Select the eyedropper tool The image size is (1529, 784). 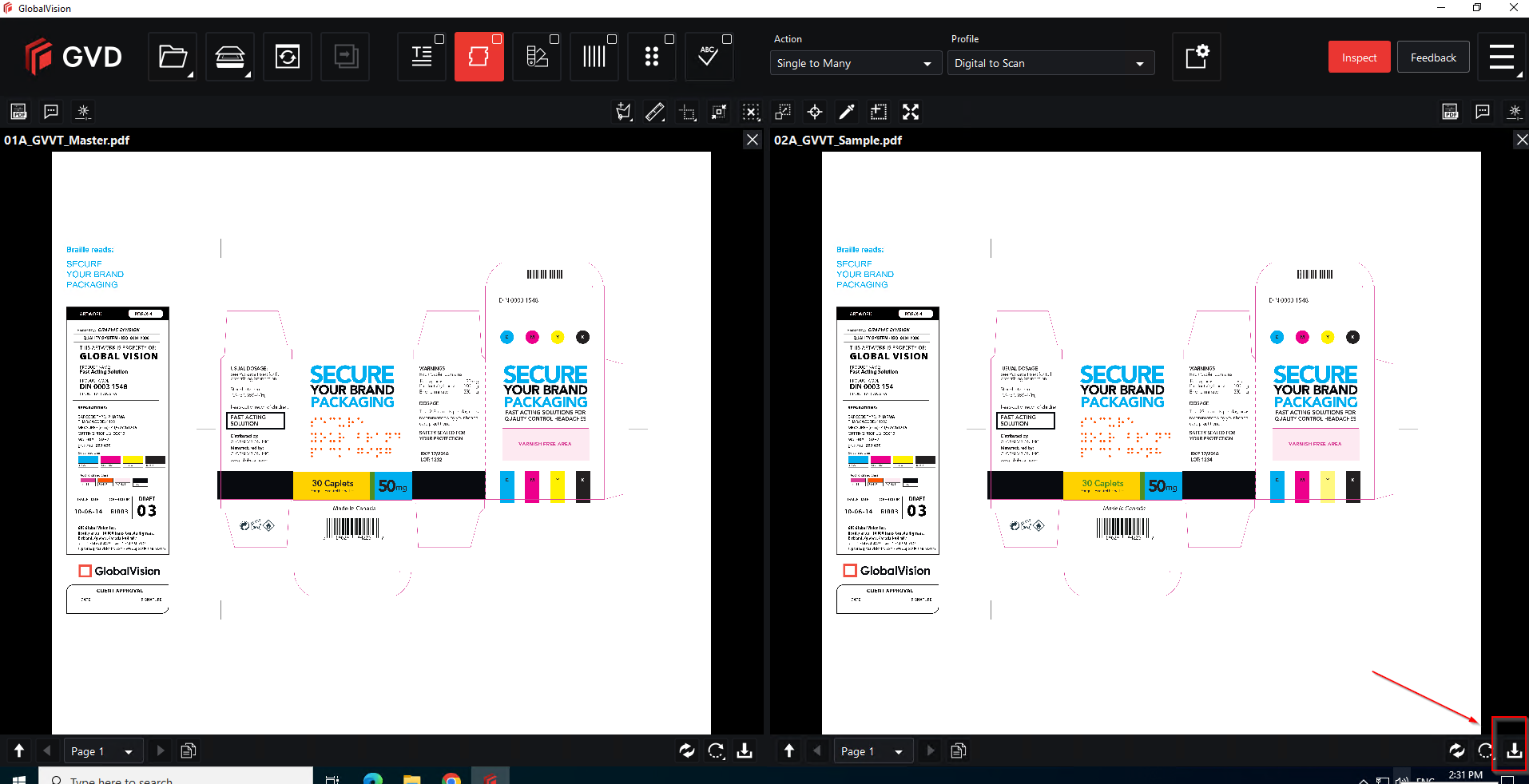click(x=847, y=112)
